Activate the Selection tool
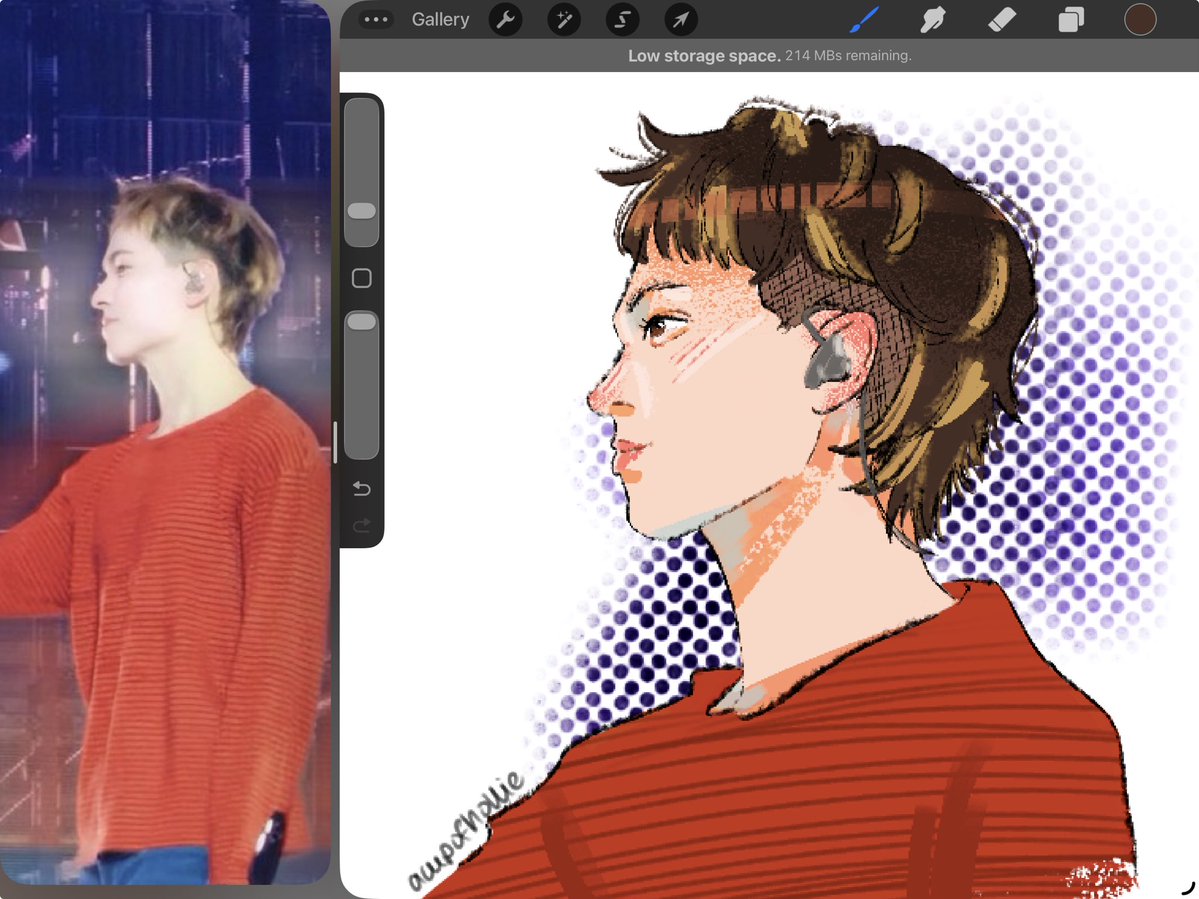The image size is (1199, 899). tap(622, 19)
